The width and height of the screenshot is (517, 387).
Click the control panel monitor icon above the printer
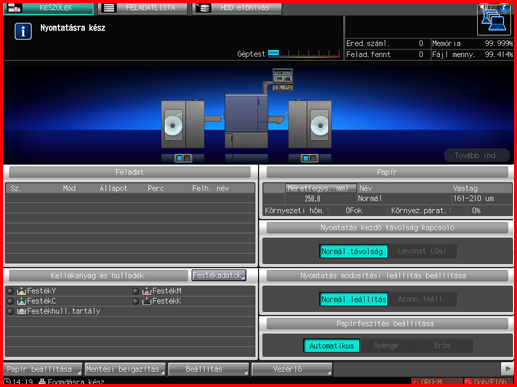[x=282, y=79]
